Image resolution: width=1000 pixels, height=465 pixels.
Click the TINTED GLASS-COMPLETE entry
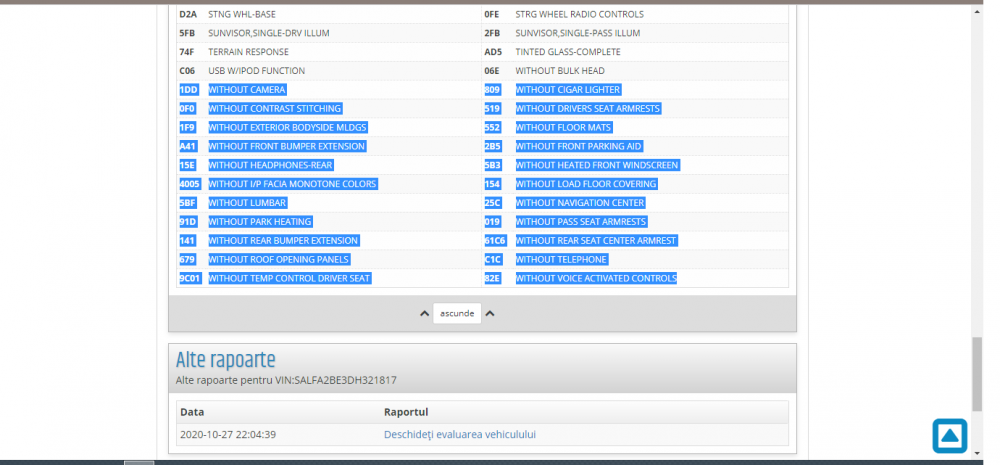568,52
